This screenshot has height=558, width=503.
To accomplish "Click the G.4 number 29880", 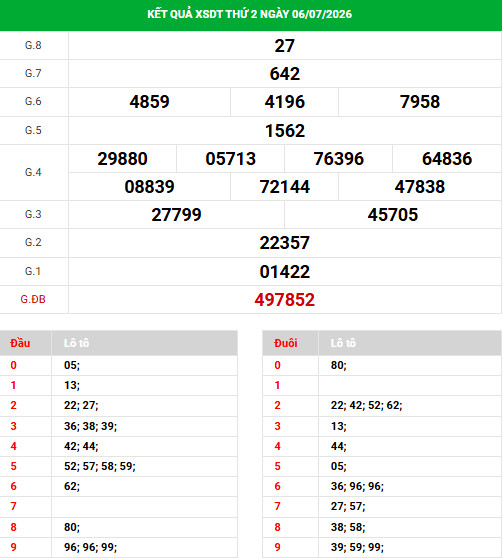I will (x=122, y=159).
